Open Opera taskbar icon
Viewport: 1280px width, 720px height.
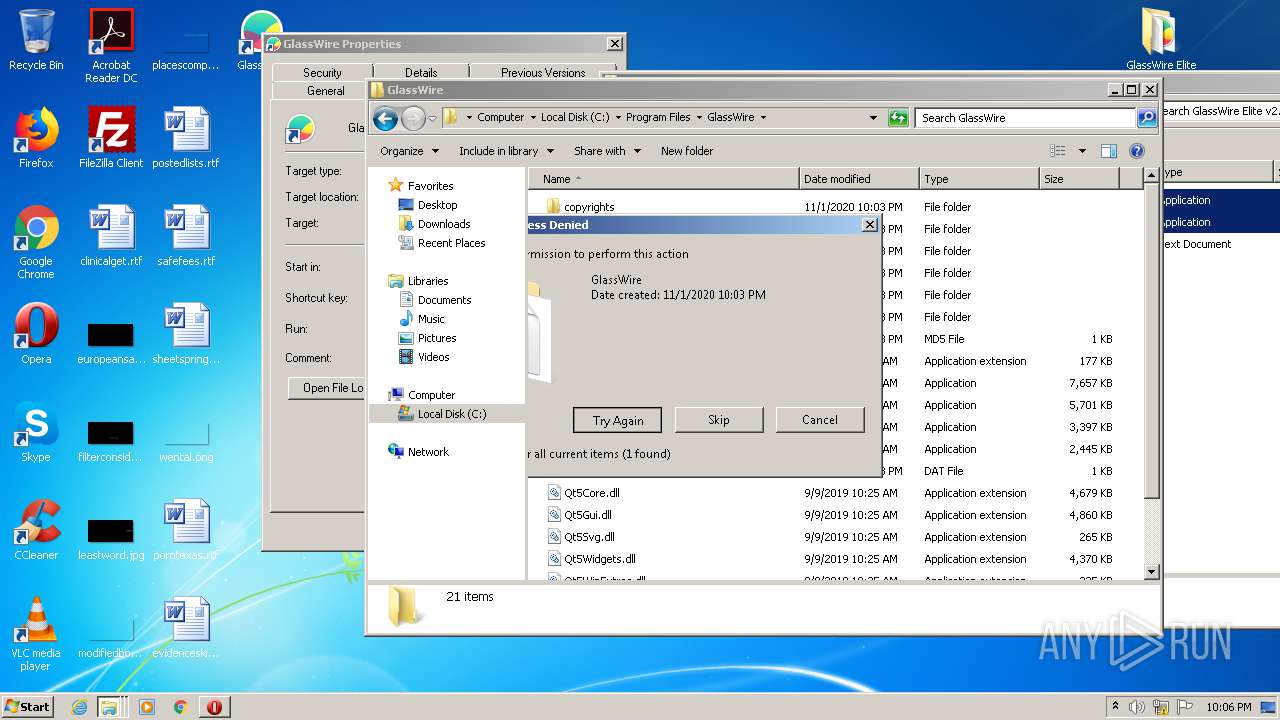click(x=214, y=707)
